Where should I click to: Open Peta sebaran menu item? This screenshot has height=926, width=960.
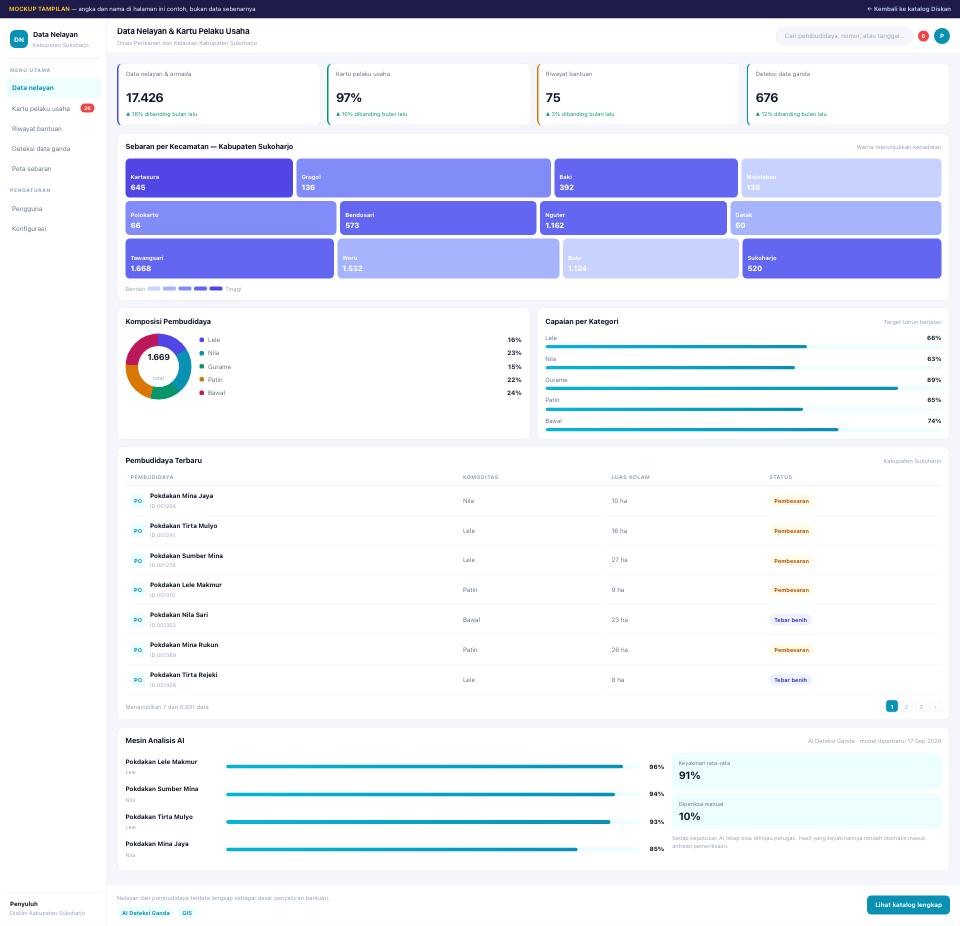coord(53,168)
